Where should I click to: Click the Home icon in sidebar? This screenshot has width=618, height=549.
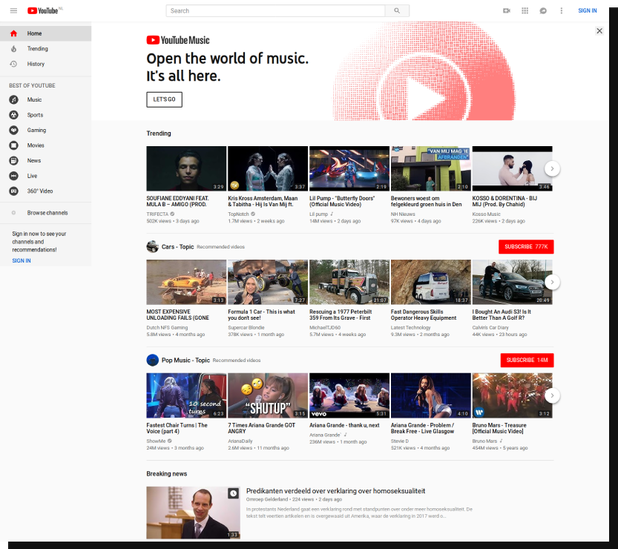click(13, 33)
